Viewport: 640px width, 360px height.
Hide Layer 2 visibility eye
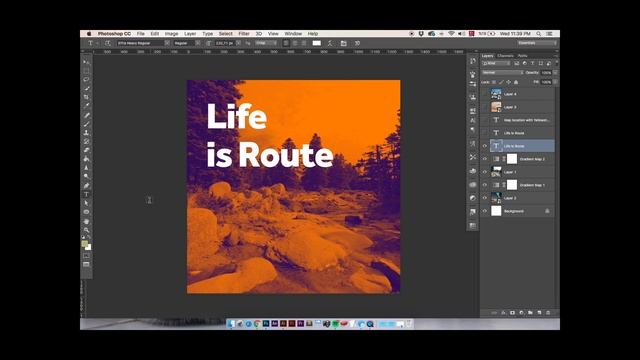coord(485,198)
